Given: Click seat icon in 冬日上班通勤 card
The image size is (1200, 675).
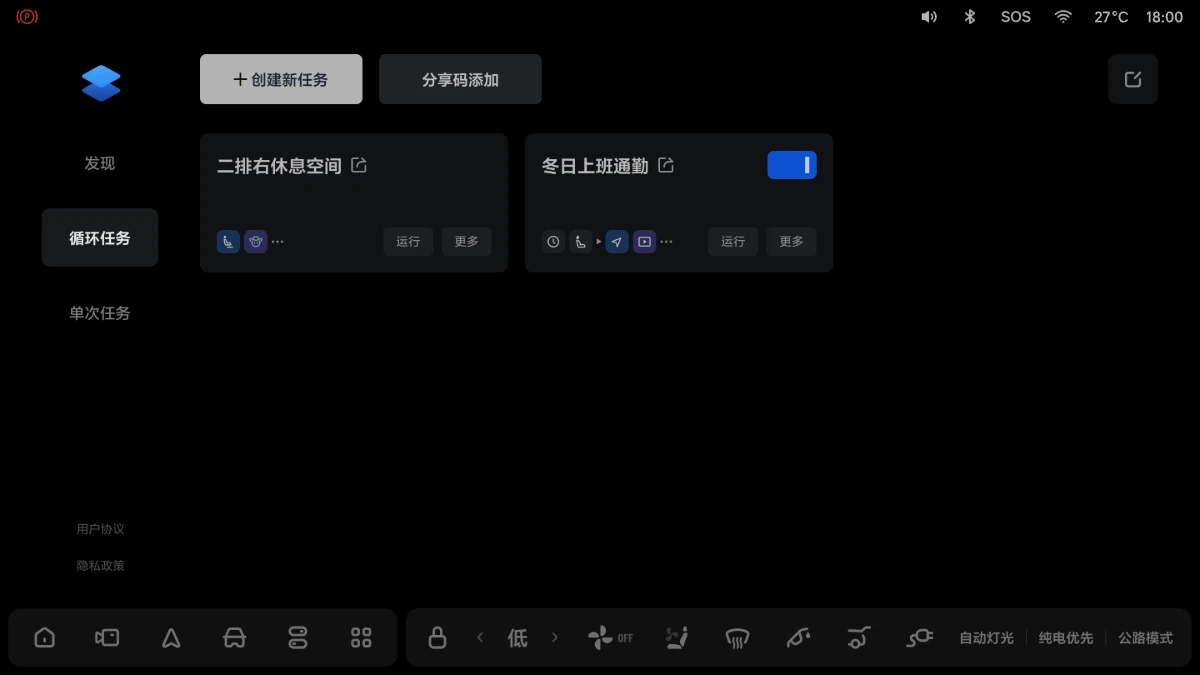Looking at the screenshot, I should [x=581, y=241].
